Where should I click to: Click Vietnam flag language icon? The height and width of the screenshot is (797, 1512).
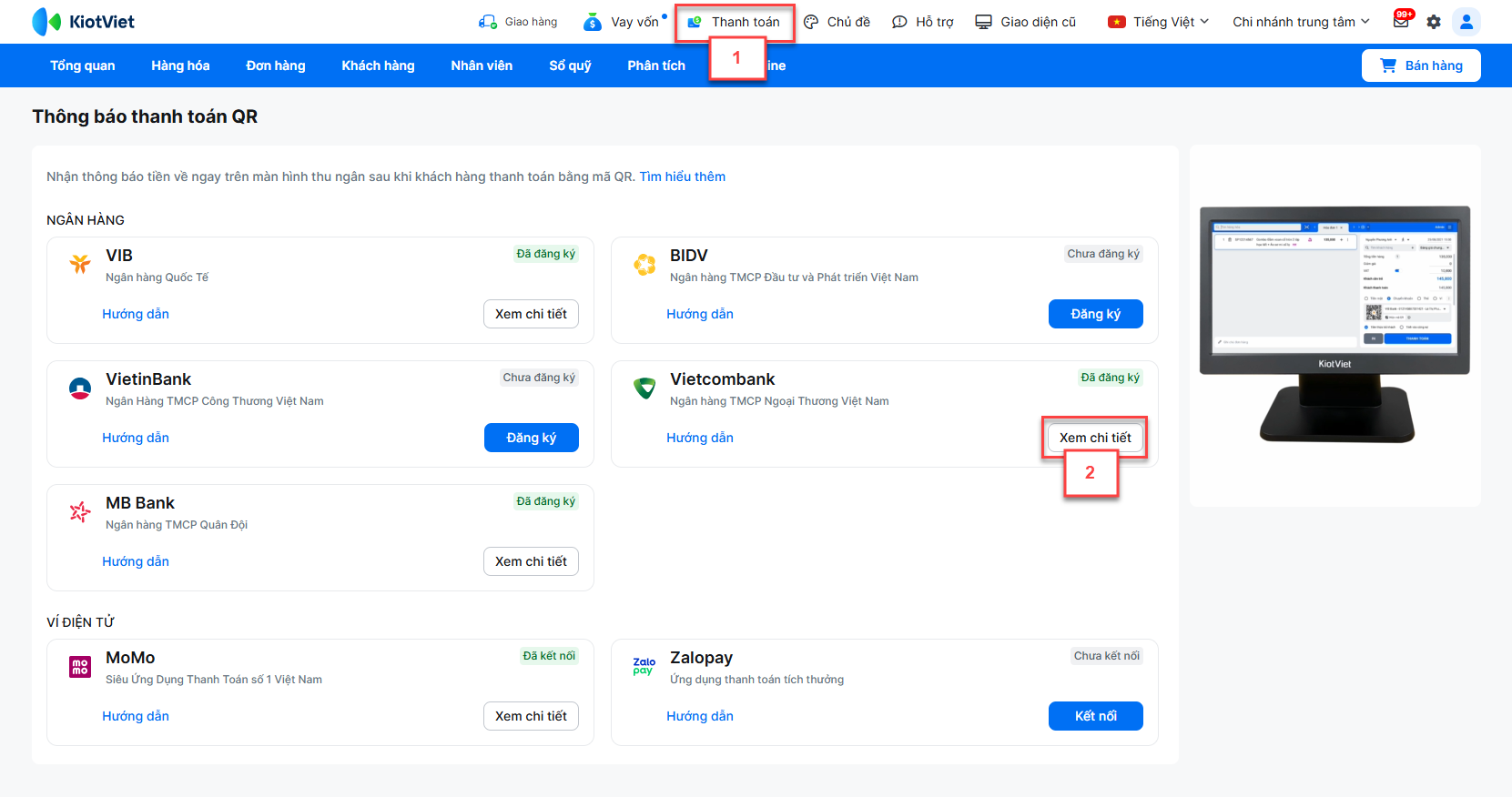coord(1117,22)
